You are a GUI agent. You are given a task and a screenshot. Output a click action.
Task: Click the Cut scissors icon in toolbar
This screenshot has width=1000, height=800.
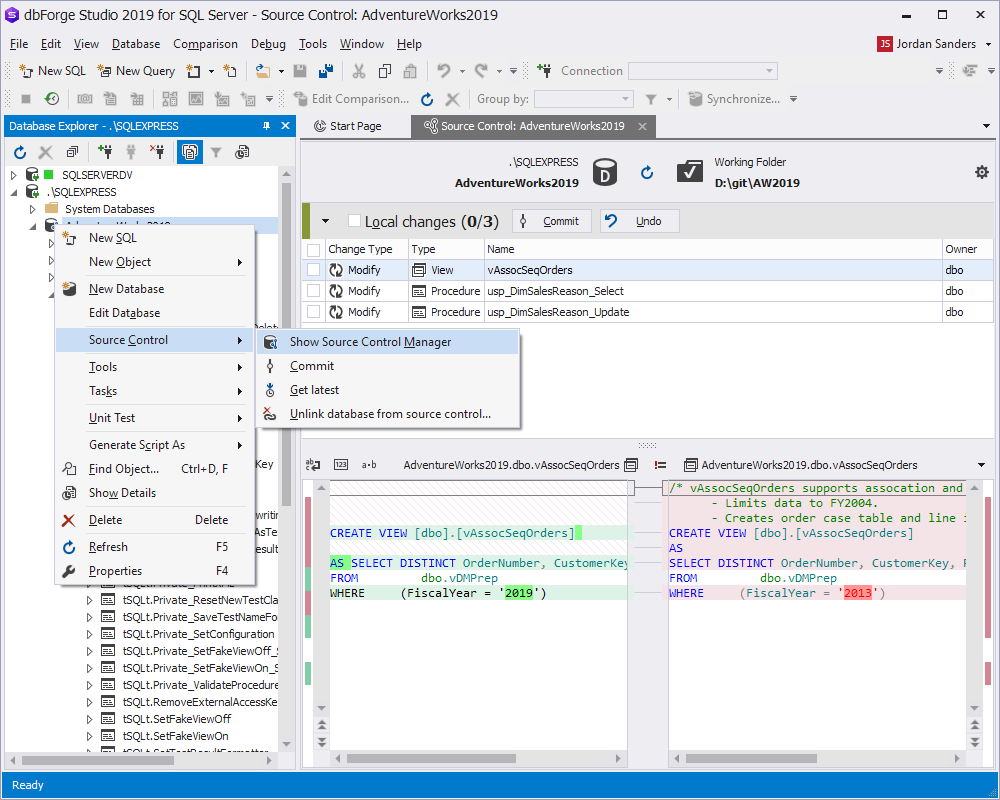click(359, 71)
